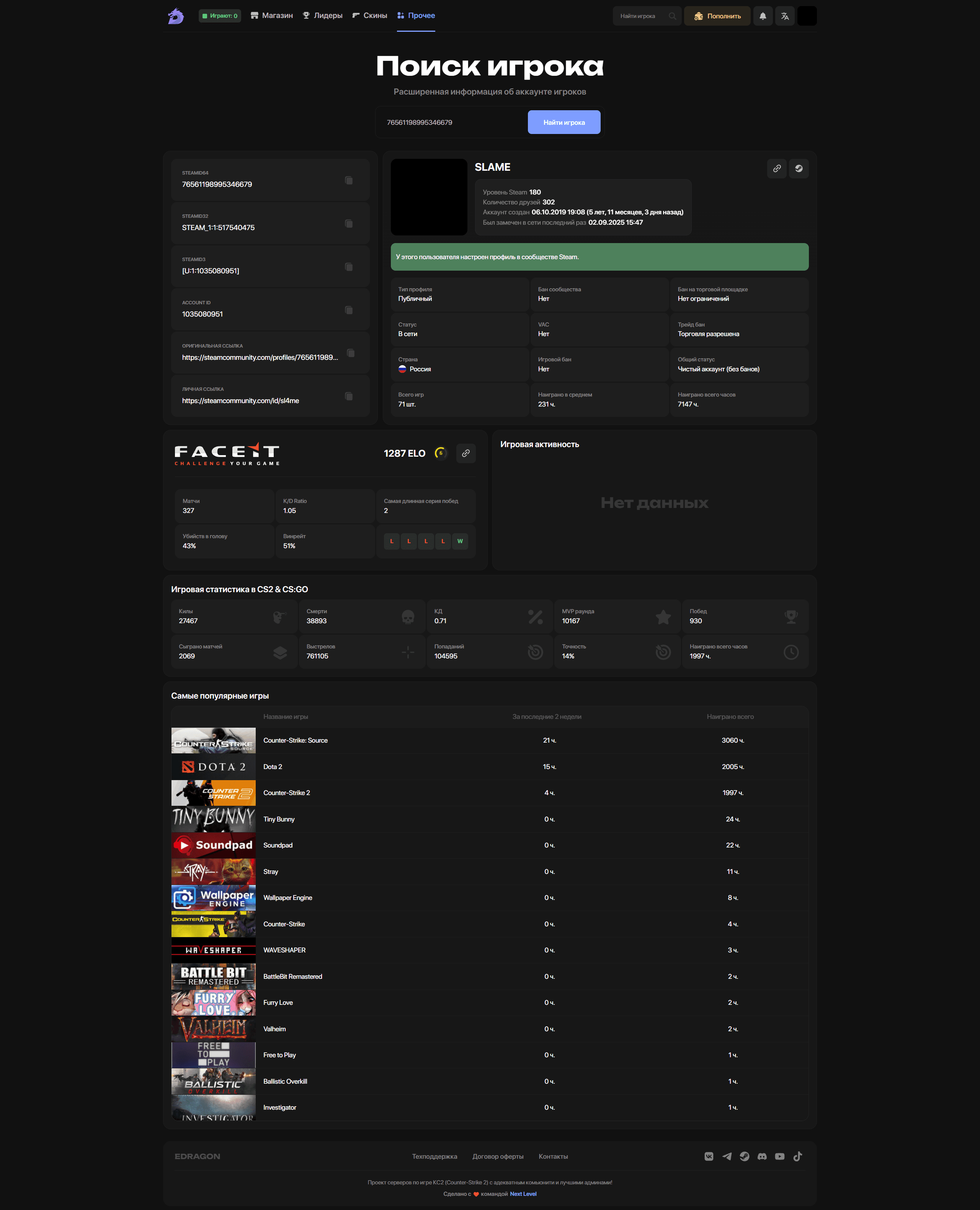
Task: Click the Ballistic Overkill game name
Action: (285, 1082)
